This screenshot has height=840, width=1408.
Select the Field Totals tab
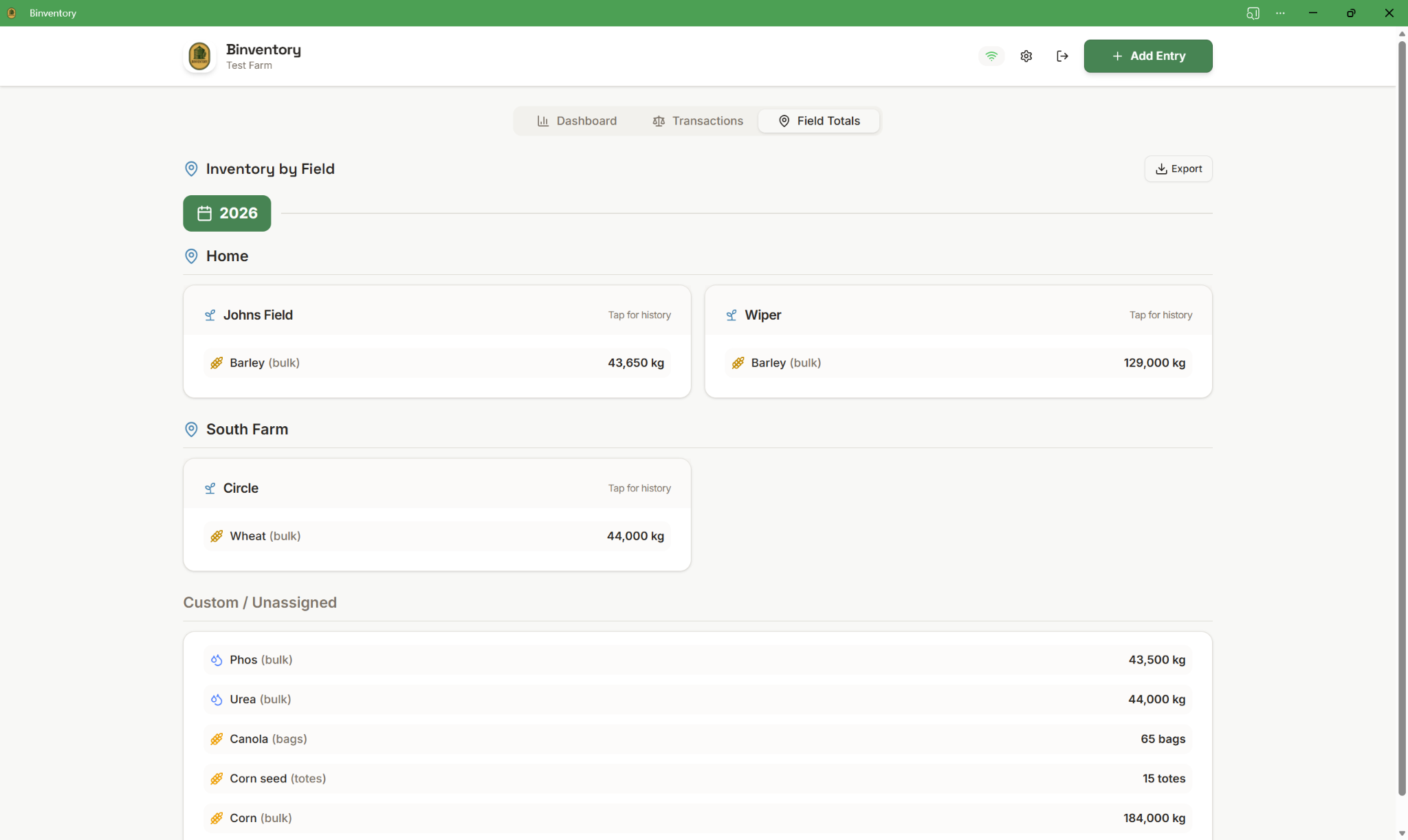pos(818,120)
